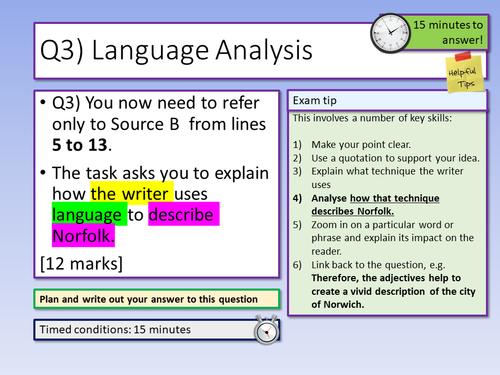The image size is (500, 375).
Task: Click tip 1 'Make your point clear.'
Action: click(361, 145)
